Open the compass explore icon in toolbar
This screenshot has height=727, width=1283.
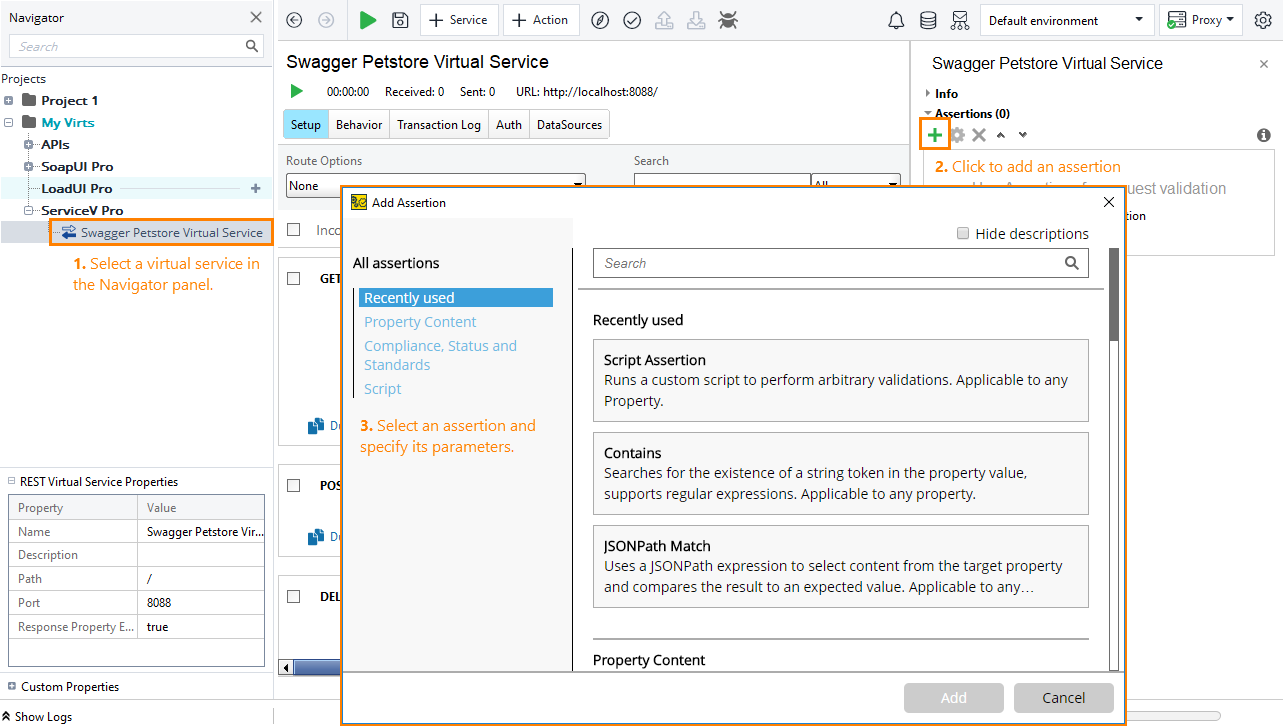(x=600, y=20)
